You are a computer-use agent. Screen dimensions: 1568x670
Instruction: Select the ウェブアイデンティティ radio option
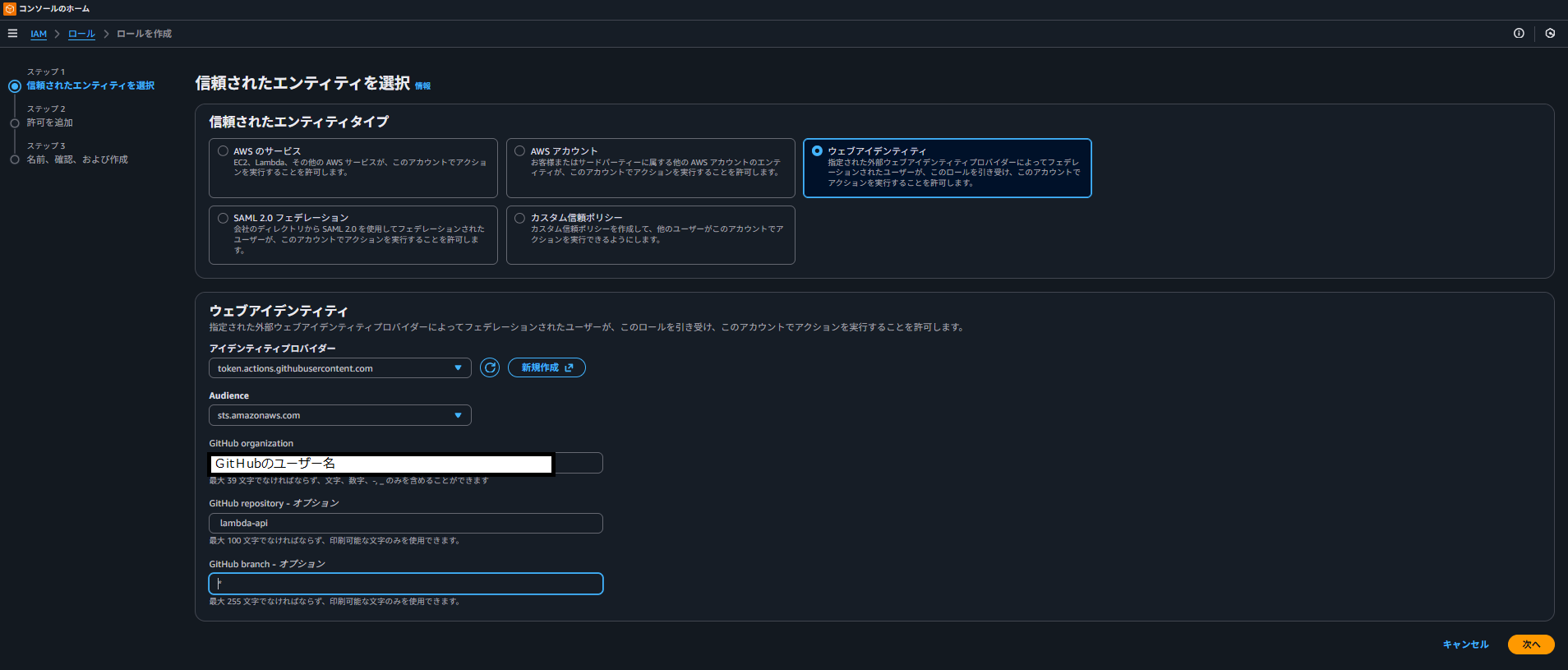click(x=817, y=151)
